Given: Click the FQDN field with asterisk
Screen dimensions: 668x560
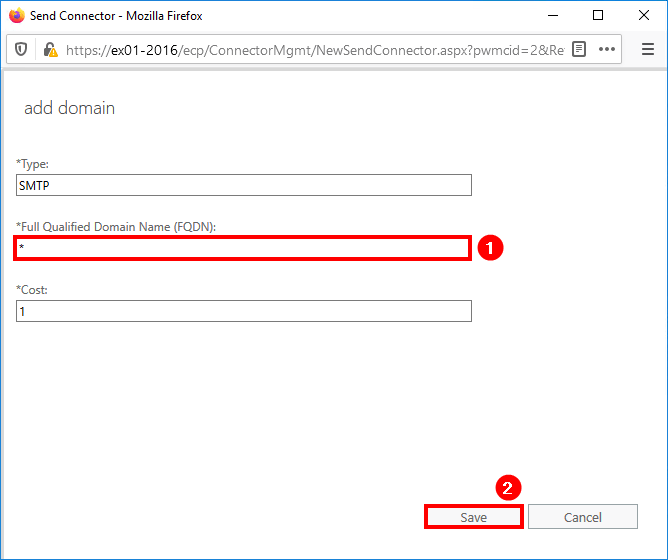Looking at the screenshot, I should (243, 248).
